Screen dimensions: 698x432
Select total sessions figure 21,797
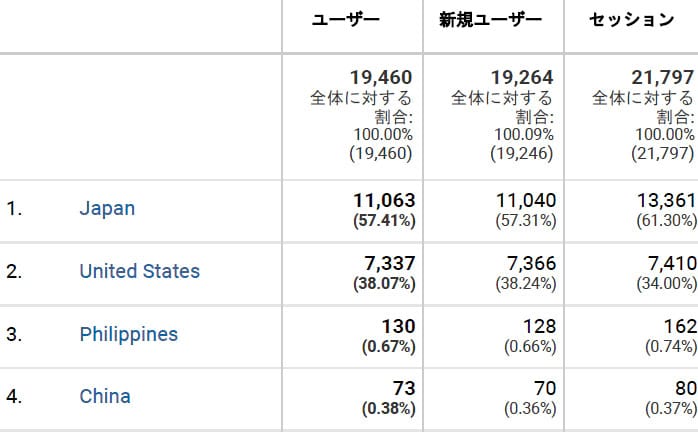pos(663,77)
